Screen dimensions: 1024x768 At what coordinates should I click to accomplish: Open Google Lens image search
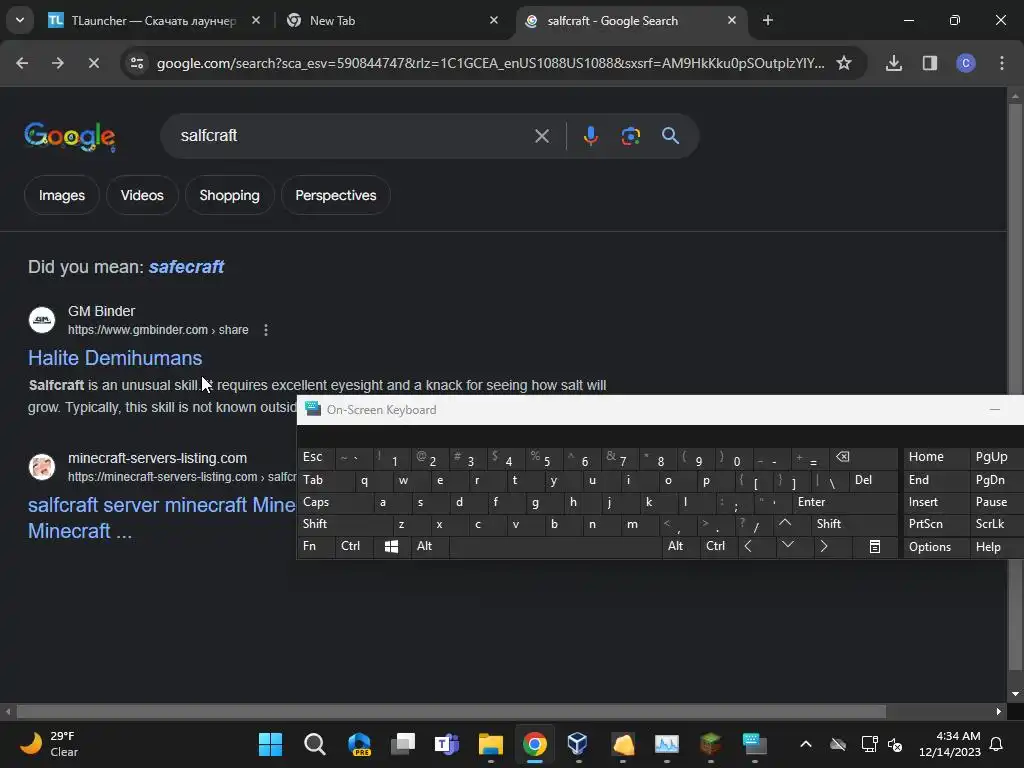pos(630,136)
